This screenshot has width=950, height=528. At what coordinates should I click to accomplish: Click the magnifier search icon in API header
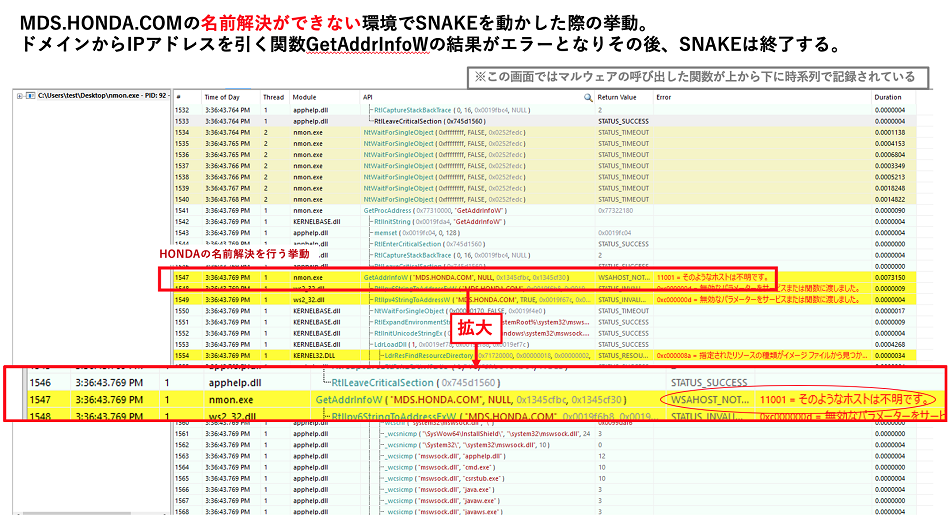click(588, 98)
